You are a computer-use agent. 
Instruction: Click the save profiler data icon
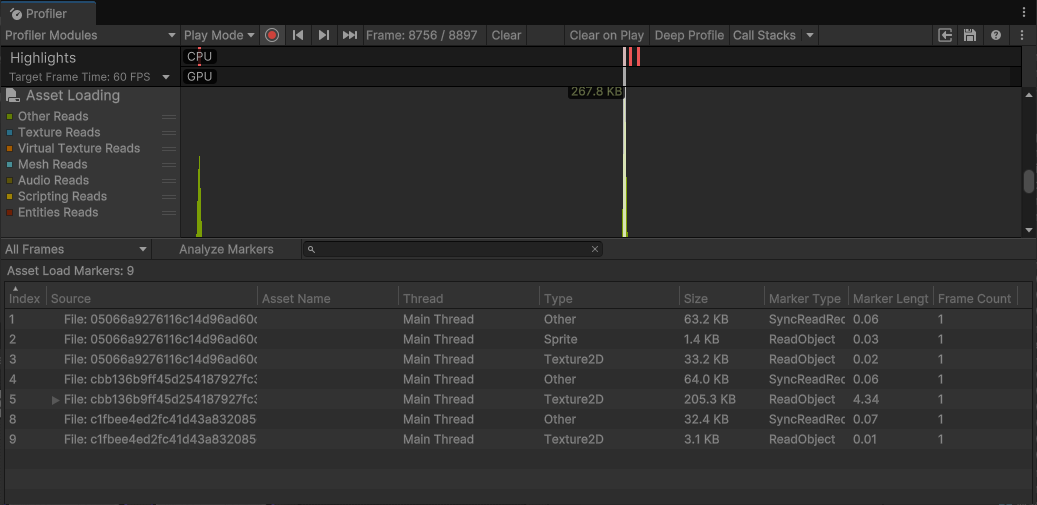[970, 35]
